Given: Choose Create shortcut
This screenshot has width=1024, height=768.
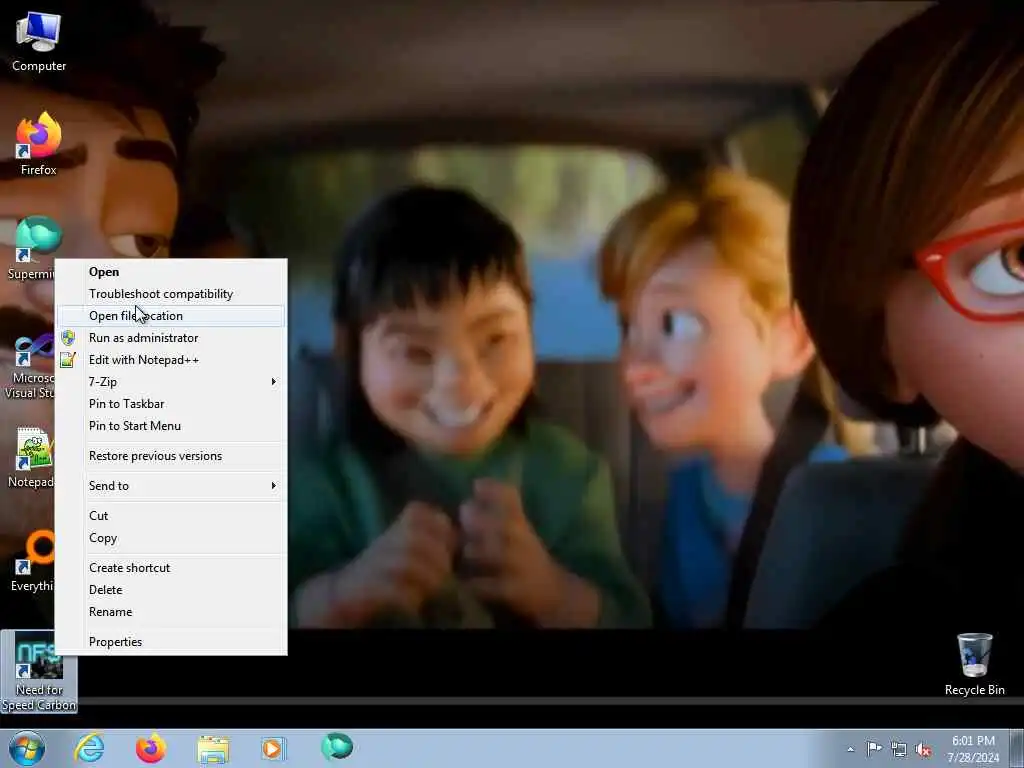Looking at the screenshot, I should [171, 568].
